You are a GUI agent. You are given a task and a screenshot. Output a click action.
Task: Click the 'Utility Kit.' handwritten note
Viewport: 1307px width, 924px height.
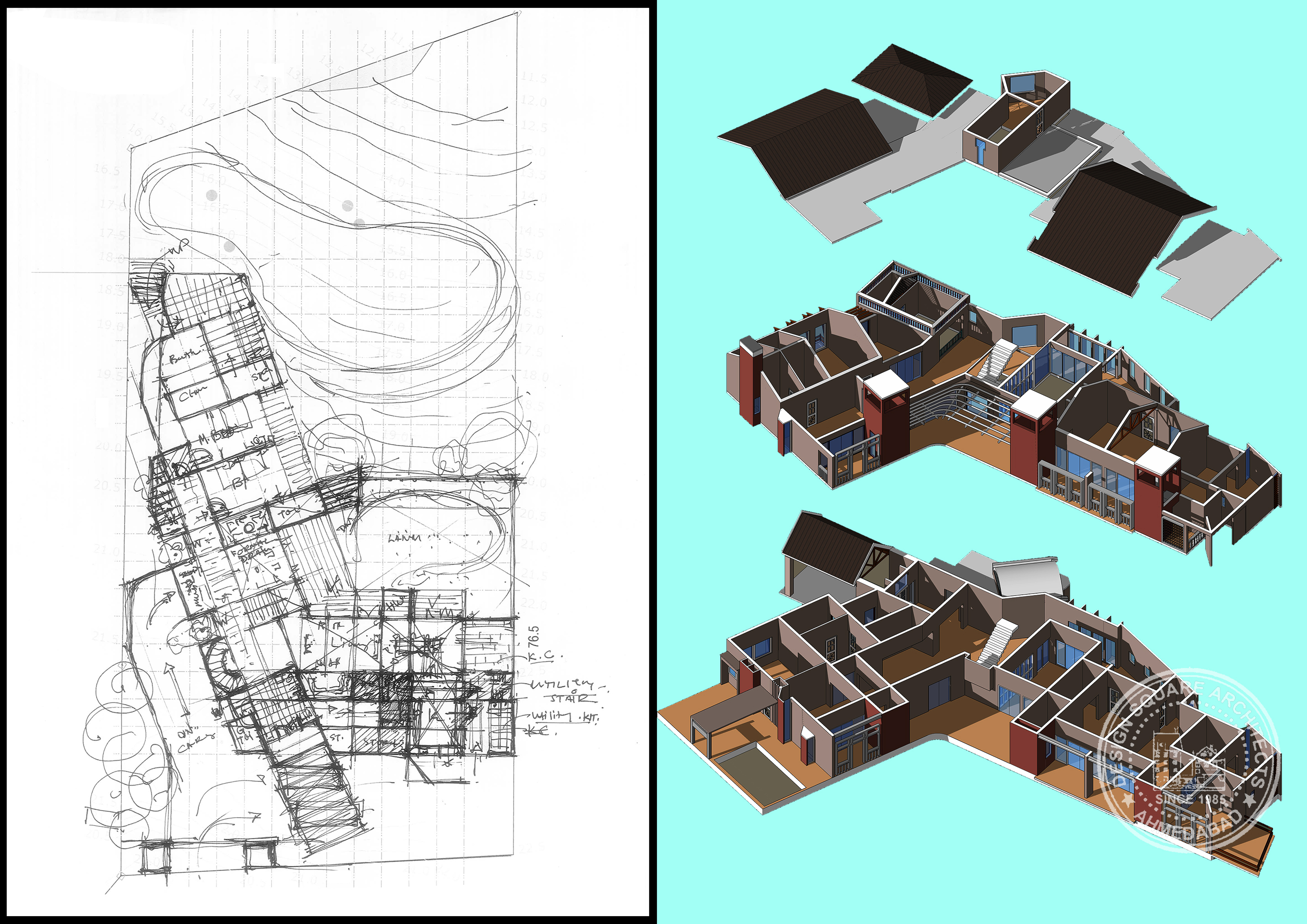point(565,716)
